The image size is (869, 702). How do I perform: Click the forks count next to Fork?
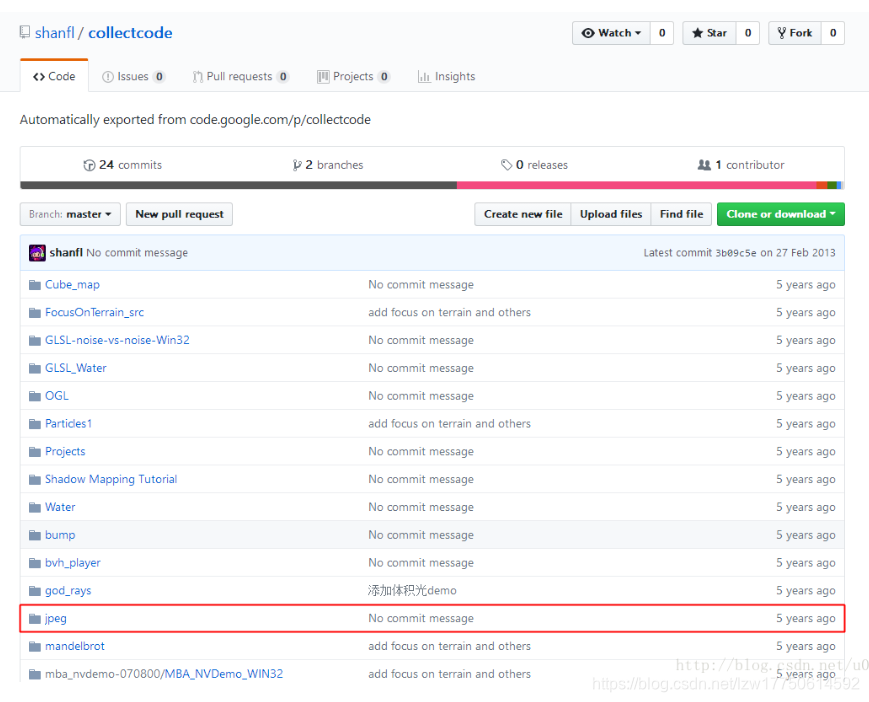[832, 33]
